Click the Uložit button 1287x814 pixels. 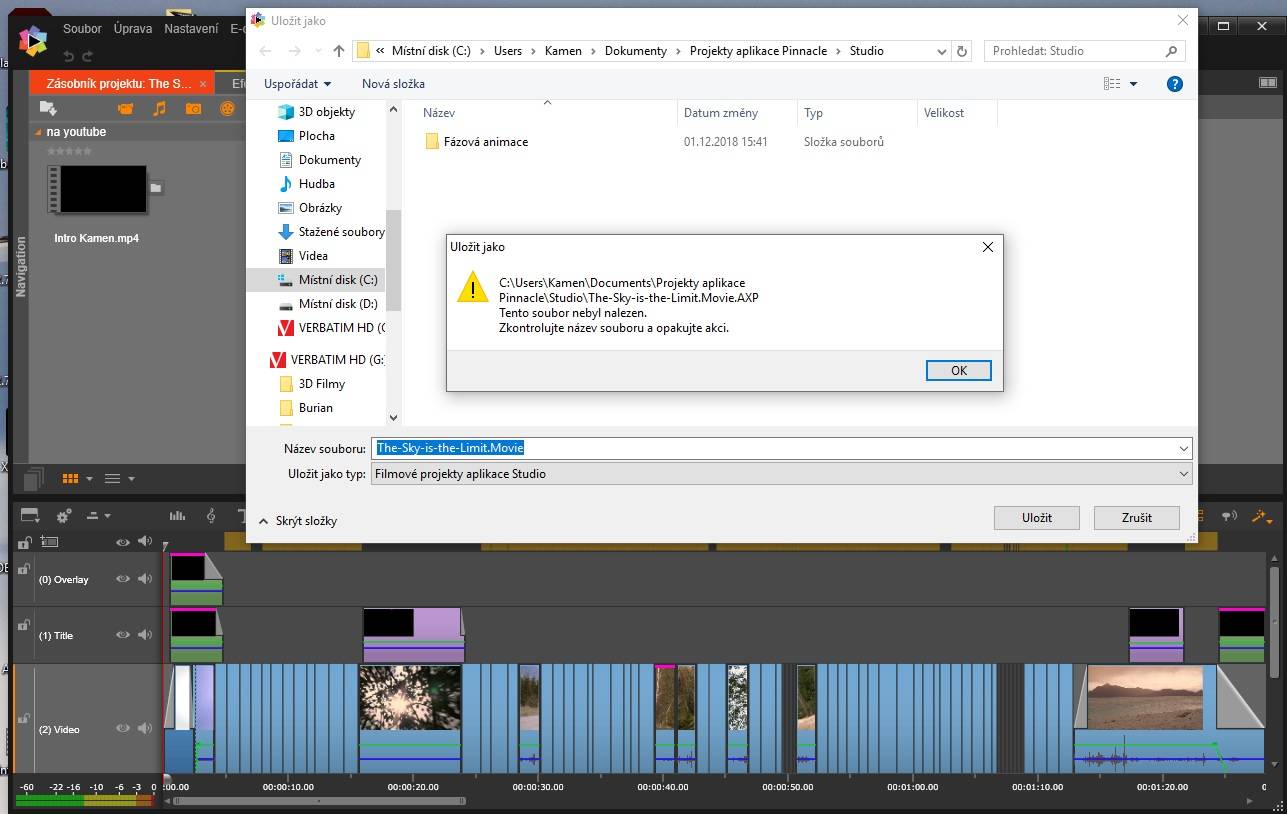click(1037, 518)
